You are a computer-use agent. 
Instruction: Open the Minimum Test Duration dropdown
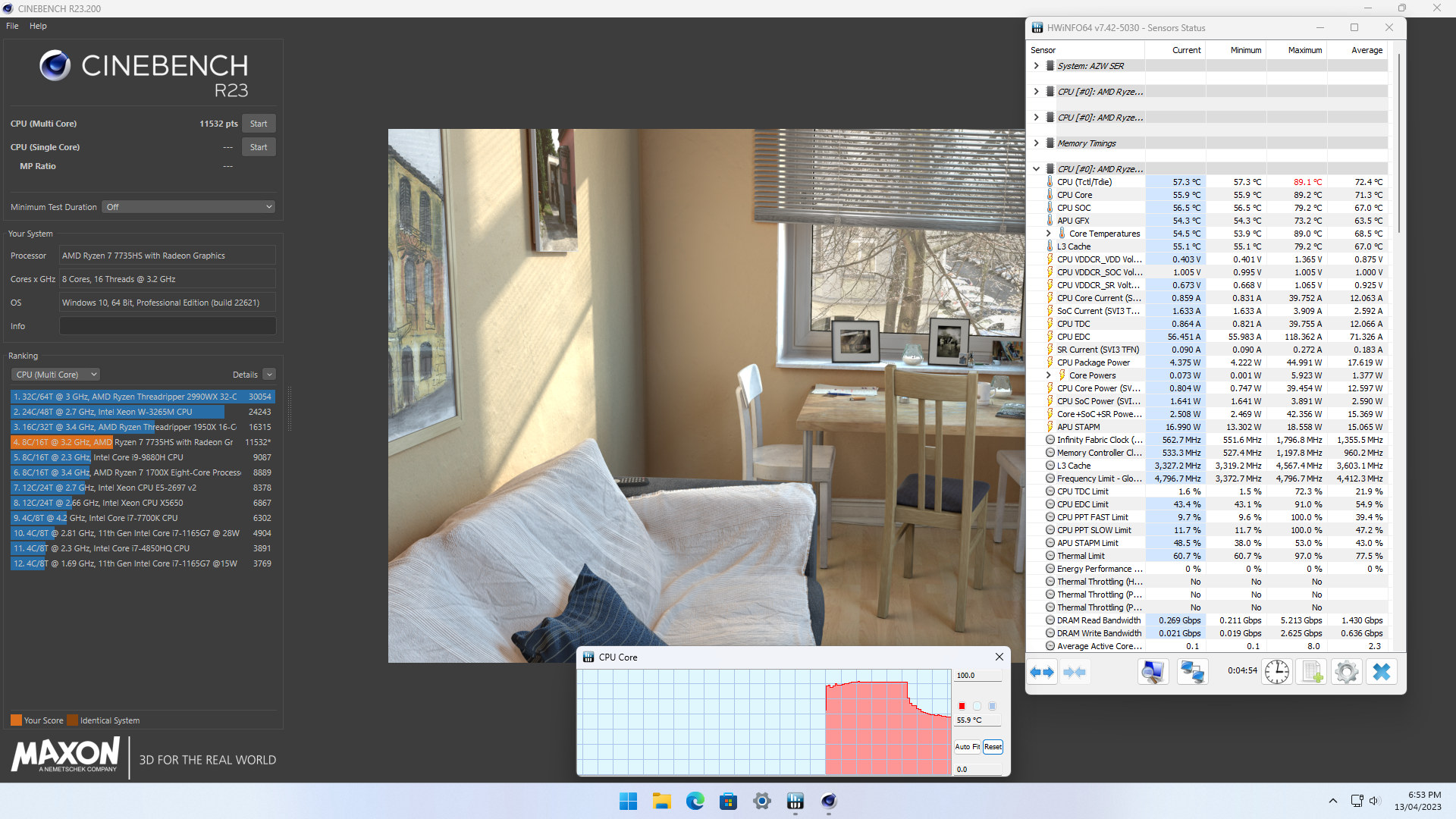click(x=188, y=207)
